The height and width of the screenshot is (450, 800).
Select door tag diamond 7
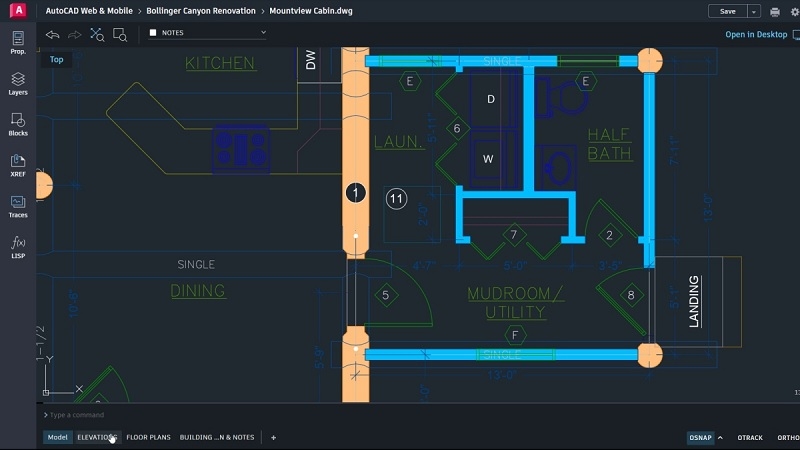coord(514,235)
